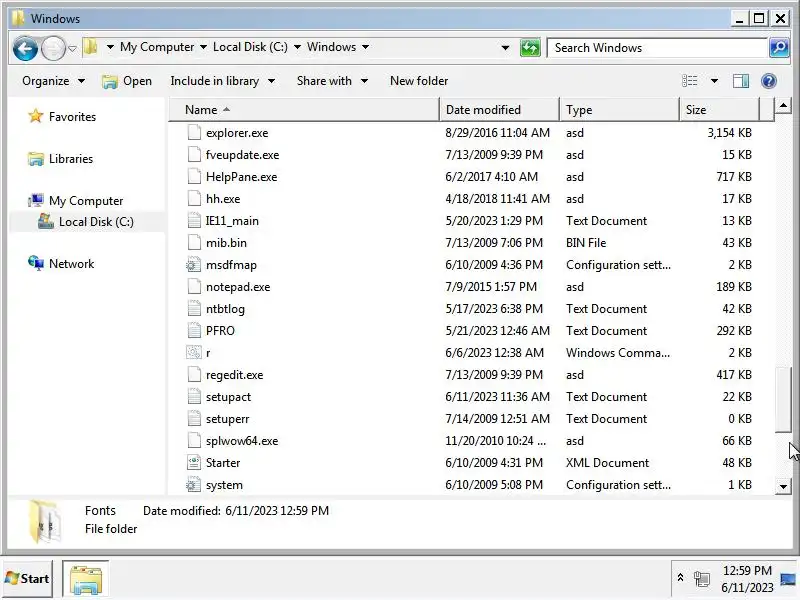This screenshot has height=600, width=800.
Task: Select the regedit.exe file icon
Action: click(194, 374)
